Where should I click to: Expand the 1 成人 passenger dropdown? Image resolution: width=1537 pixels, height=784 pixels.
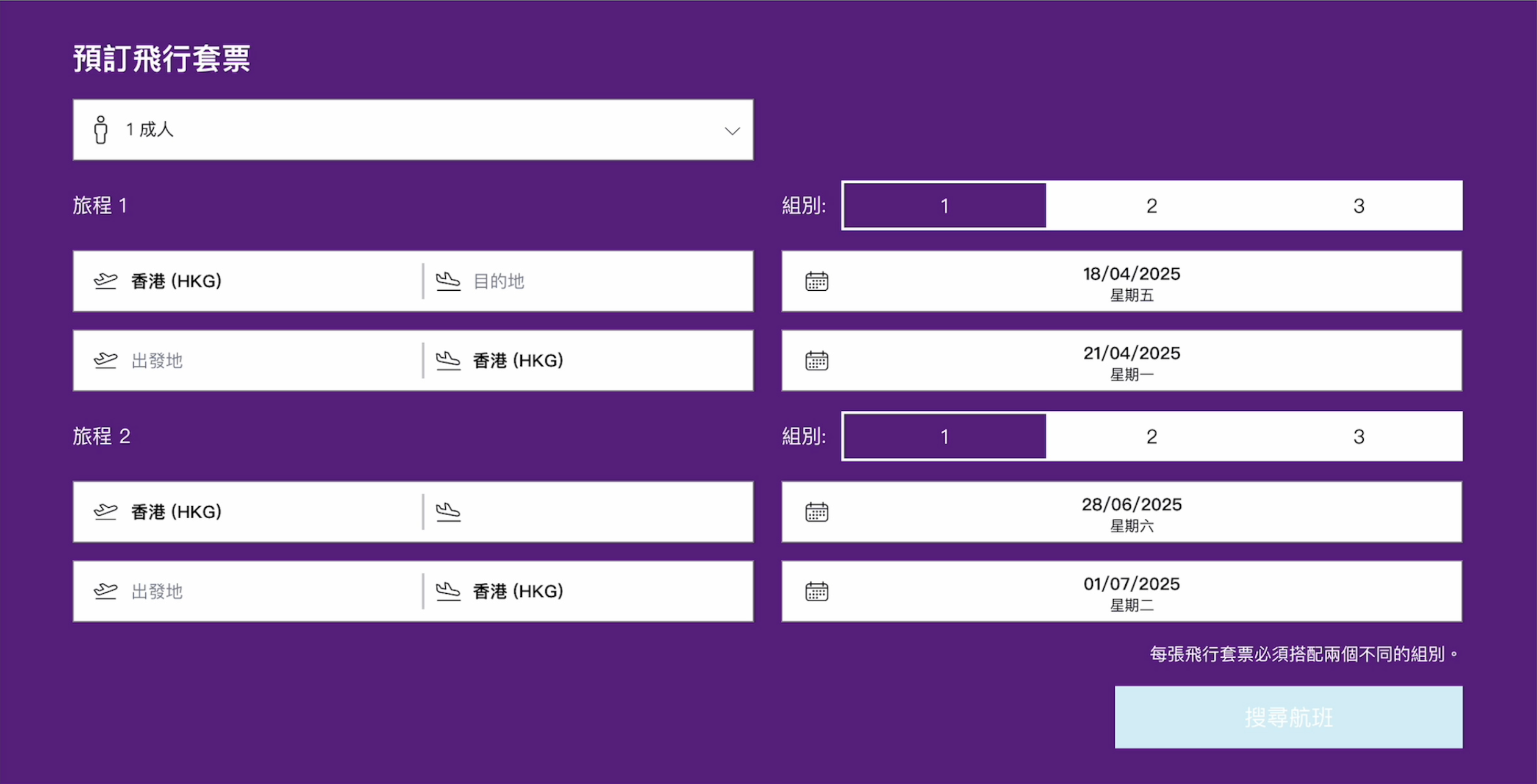click(732, 130)
